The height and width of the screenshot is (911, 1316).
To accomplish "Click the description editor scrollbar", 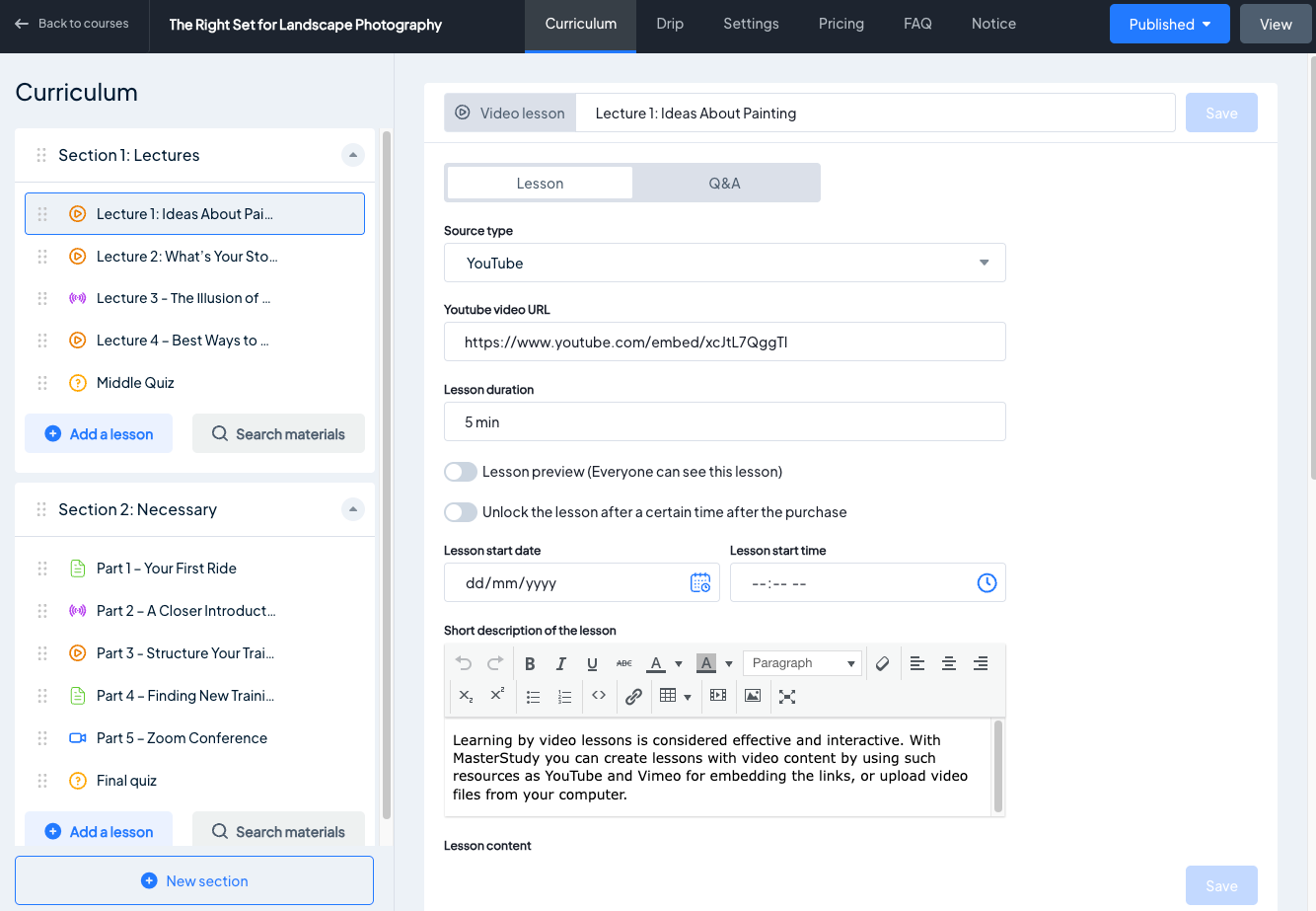I will click(x=998, y=766).
